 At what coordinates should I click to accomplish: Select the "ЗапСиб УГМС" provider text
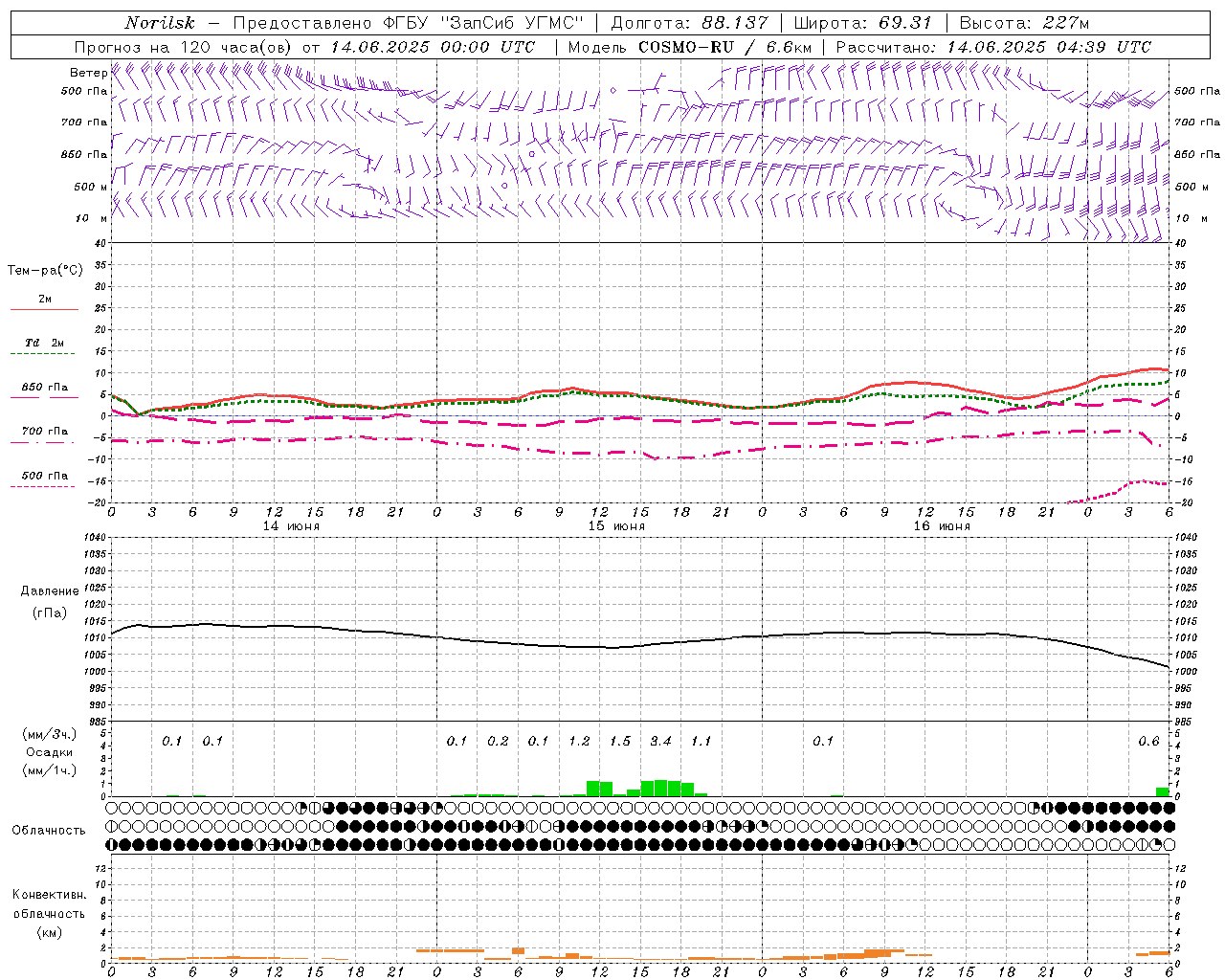510,23
